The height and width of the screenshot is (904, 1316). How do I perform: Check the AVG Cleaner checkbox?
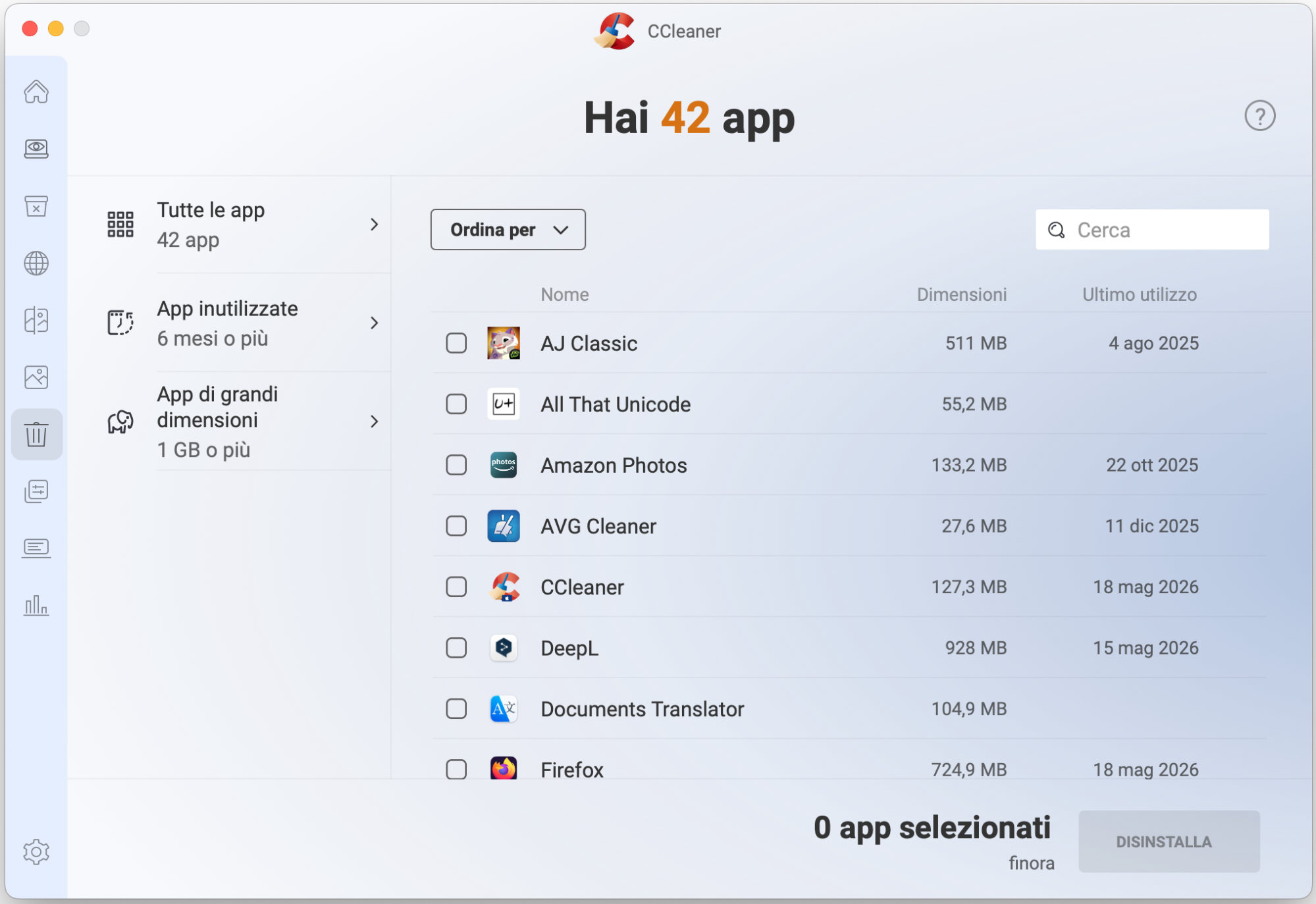[x=456, y=526]
